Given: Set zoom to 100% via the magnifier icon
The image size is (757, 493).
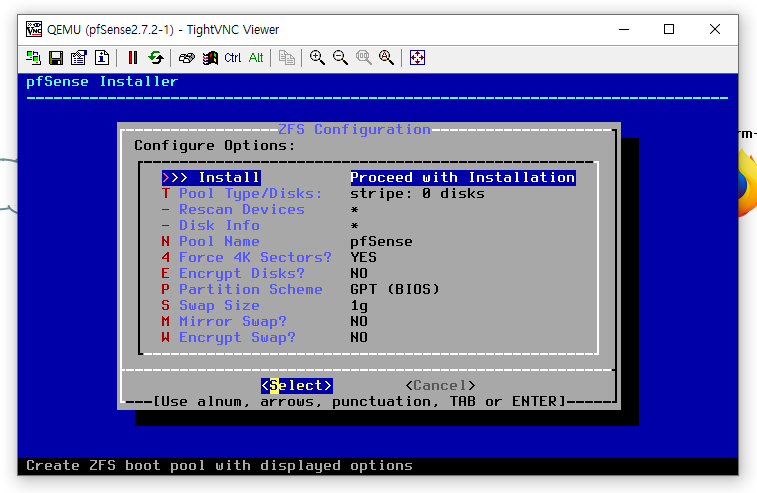Looking at the screenshot, I should coord(364,58).
